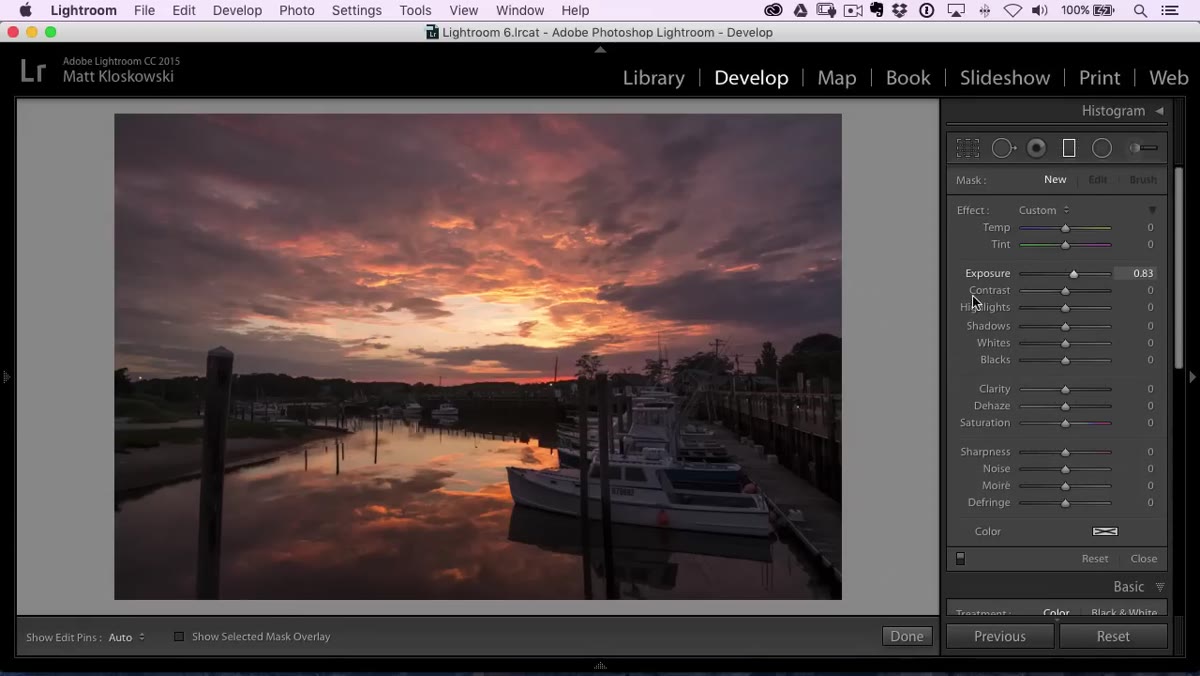Select the Adjustment Brush tool
The height and width of the screenshot is (676, 1200).
click(1143, 148)
